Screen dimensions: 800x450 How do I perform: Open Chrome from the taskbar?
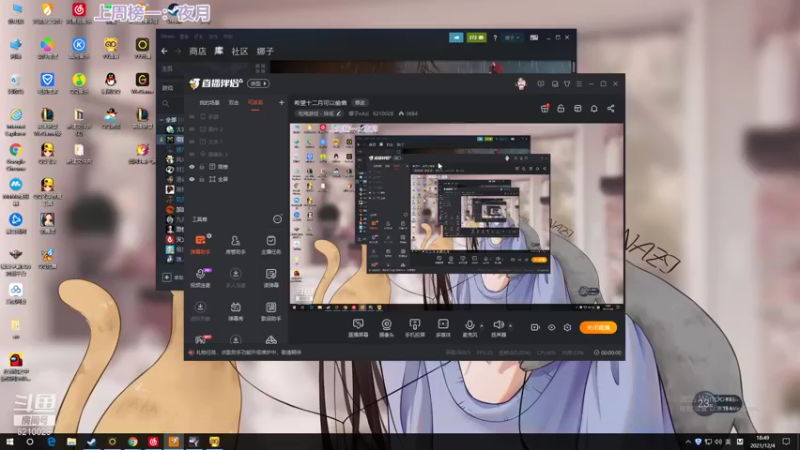click(133, 441)
